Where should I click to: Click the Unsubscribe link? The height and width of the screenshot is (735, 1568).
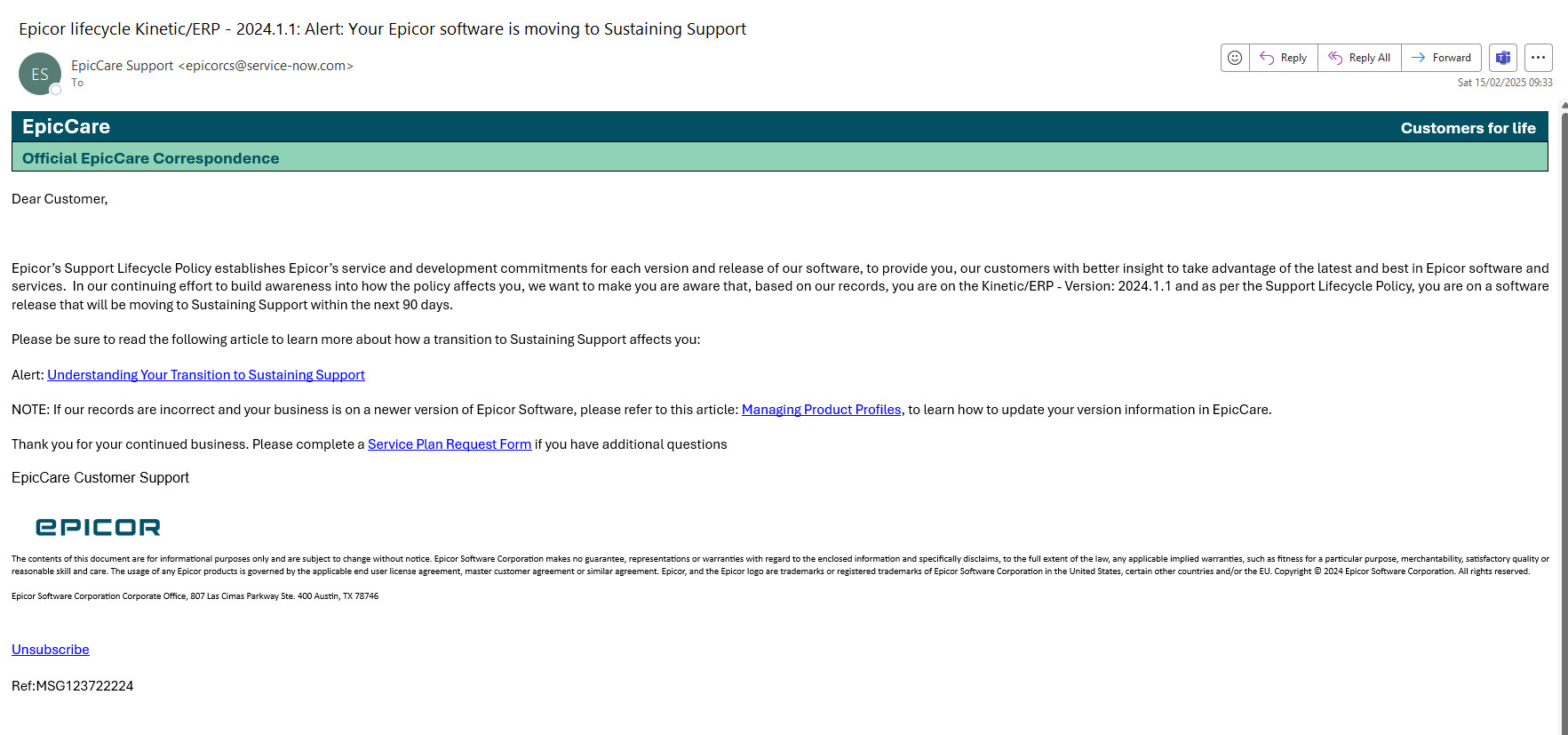[x=51, y=650]
